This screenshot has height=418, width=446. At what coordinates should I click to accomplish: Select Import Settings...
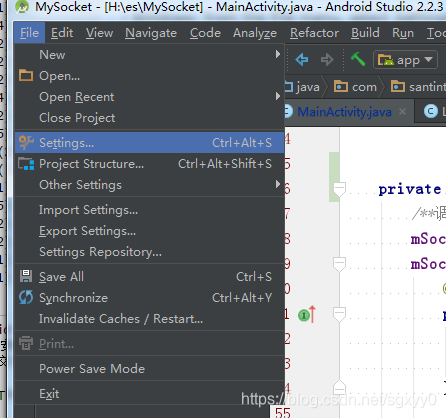[x=149, y=210]
